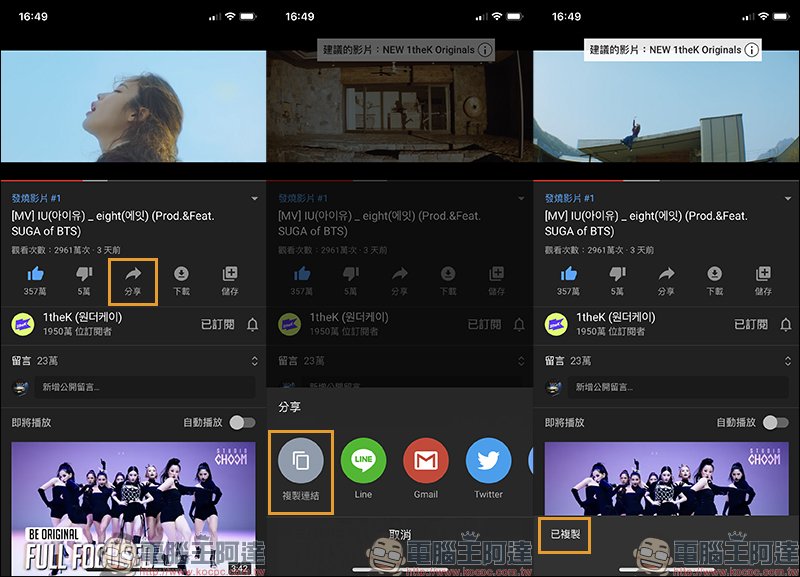Image resolution: width=800 pixels, height=577 pixels.
Task: Tap the 分享 share arrow in right screen
Action: click(x=666, y=274)
